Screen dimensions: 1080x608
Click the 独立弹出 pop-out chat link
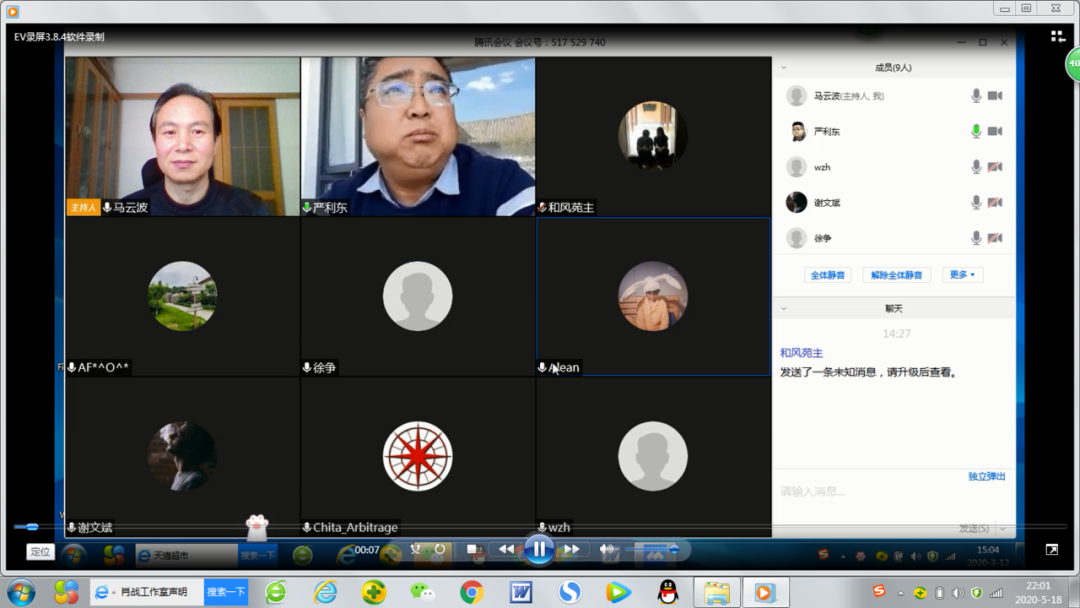(986, 477)
